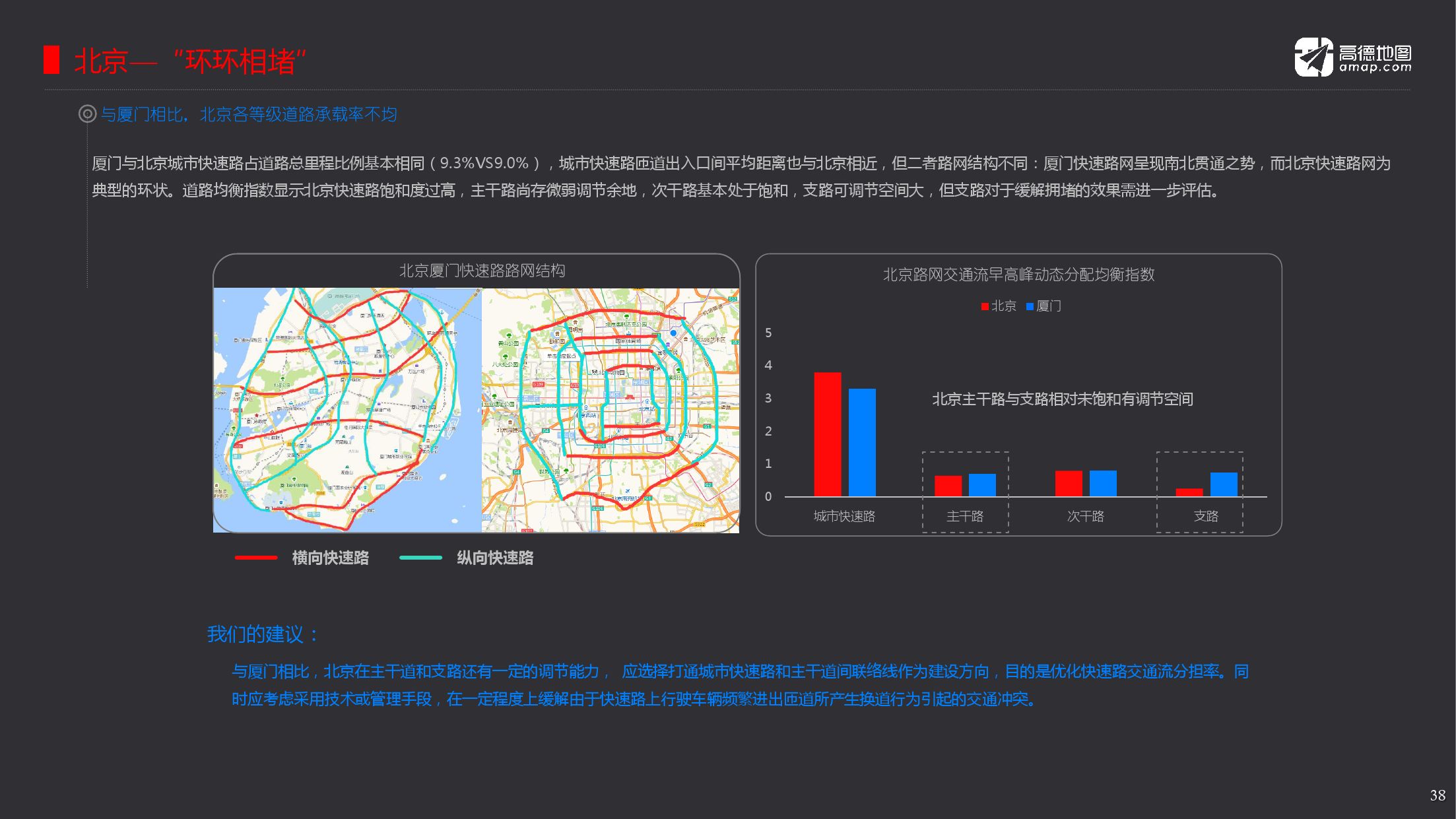Click the red square title marker
Viewport: 1456px width, 819px height.
[x=51, y=60]
